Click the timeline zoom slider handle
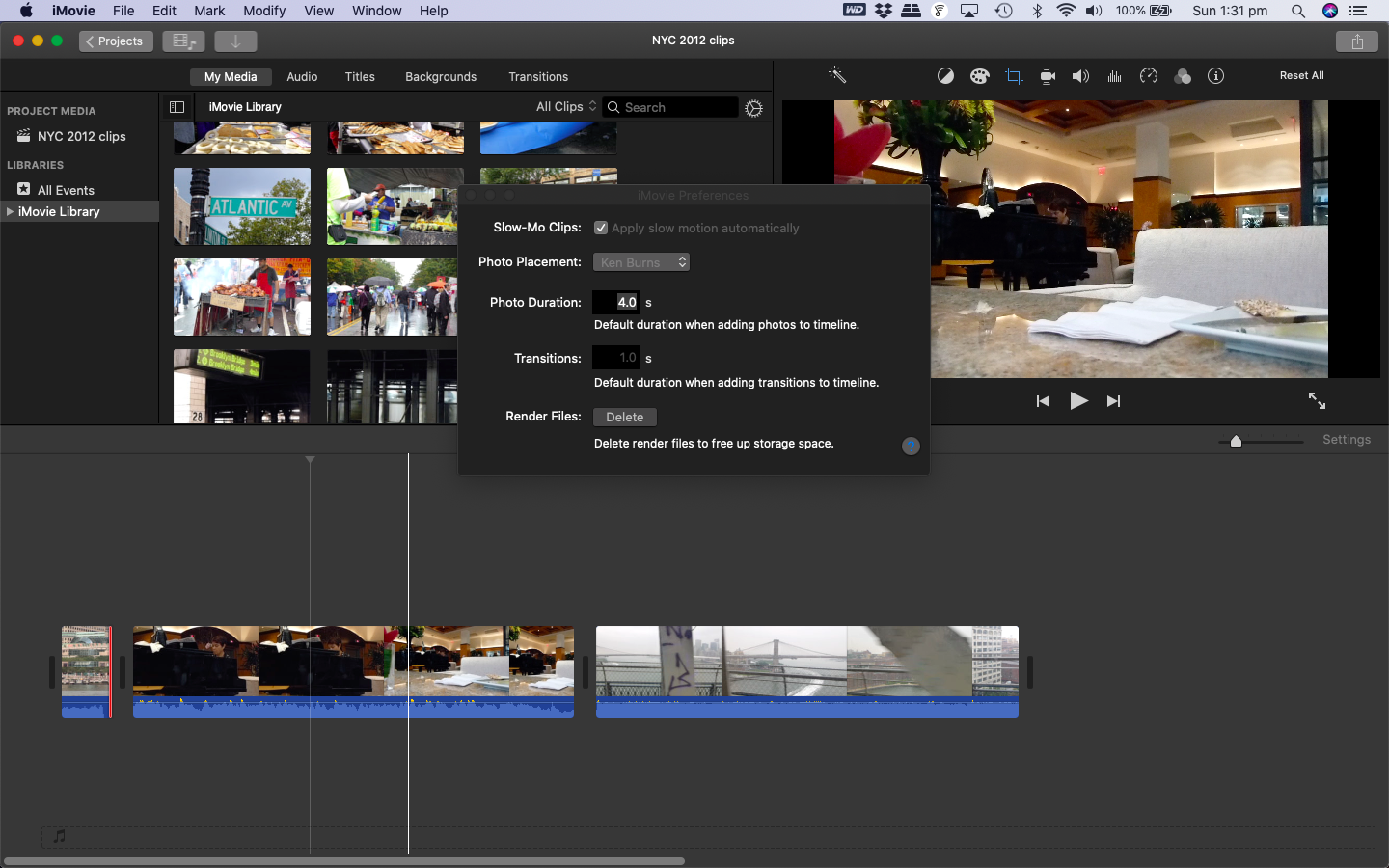Screen dimensions: 1389x868 (1236, 441)
